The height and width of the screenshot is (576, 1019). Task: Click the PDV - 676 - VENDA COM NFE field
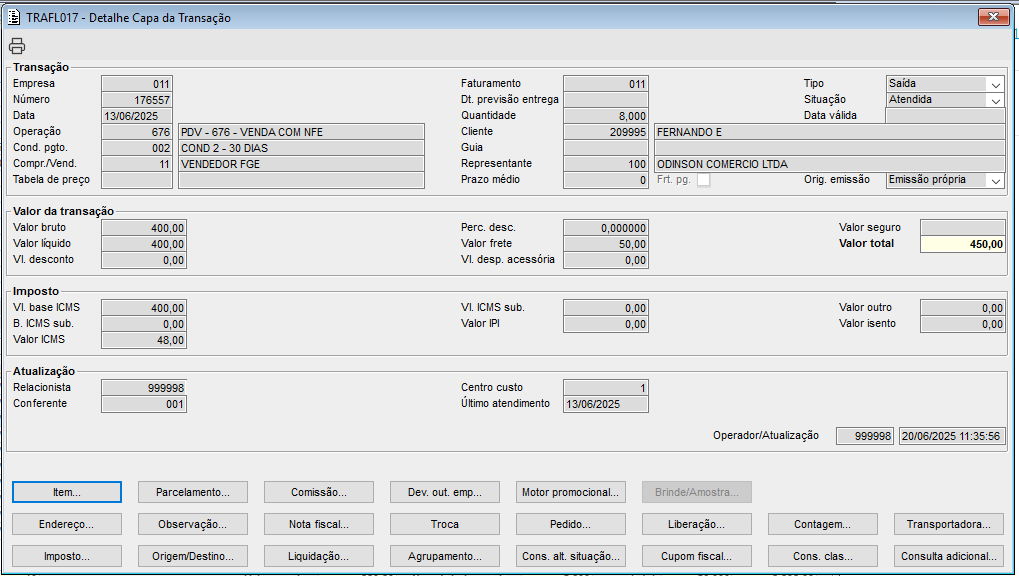pyautogui.click(x=302, y=132)
